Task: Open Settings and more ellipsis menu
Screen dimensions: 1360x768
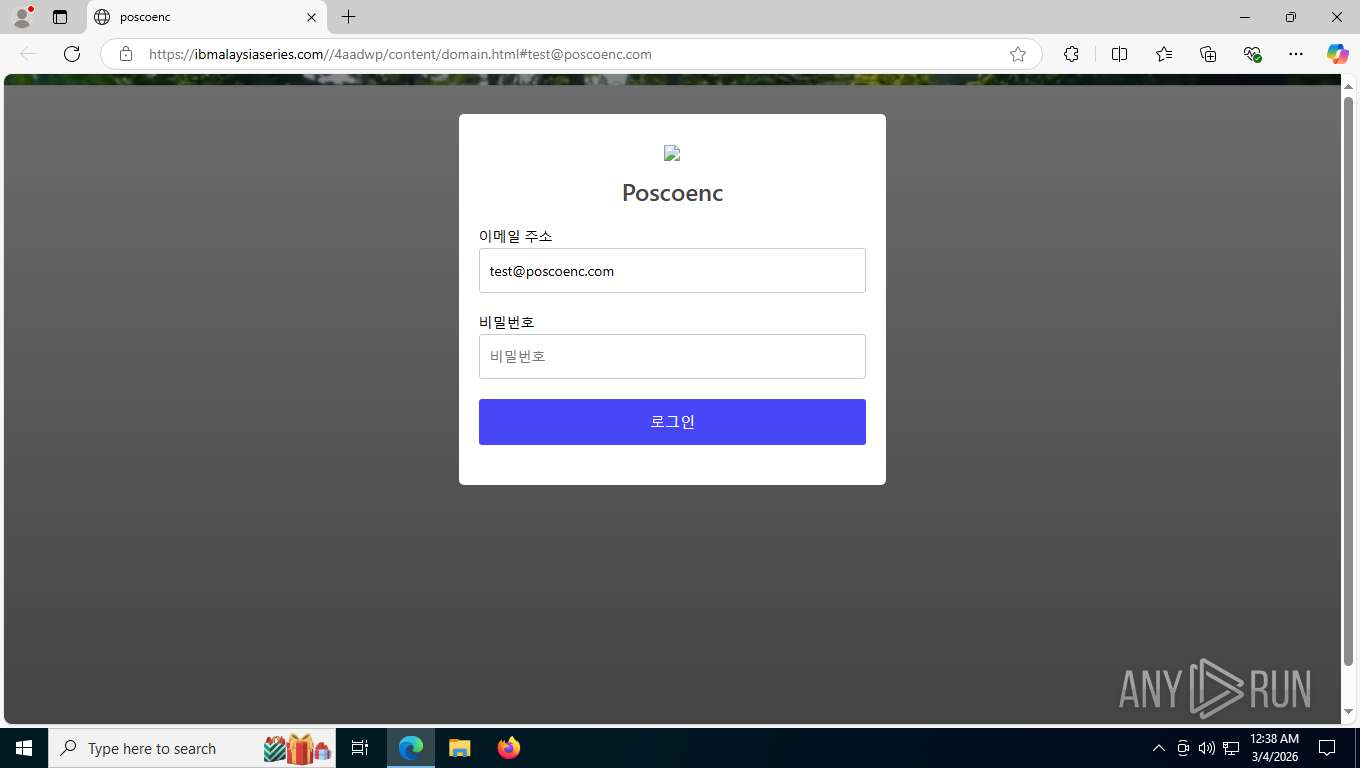Action: coord(1296,54)
